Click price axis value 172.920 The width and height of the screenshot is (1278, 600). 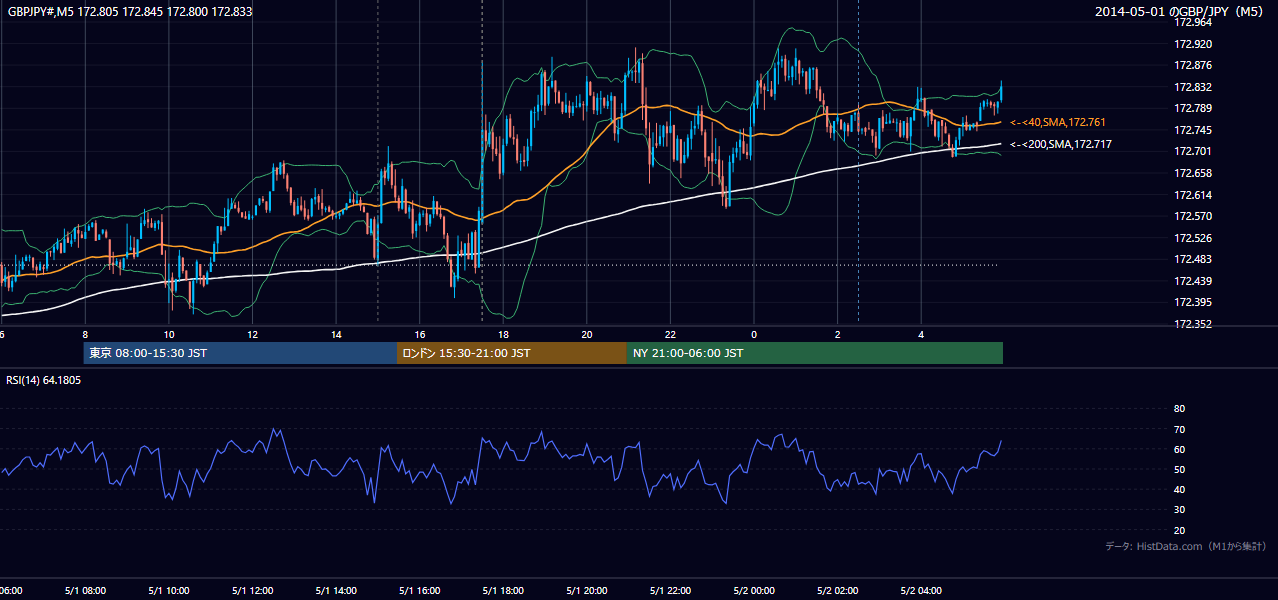pyautogui.click(x=1192, y=44)
